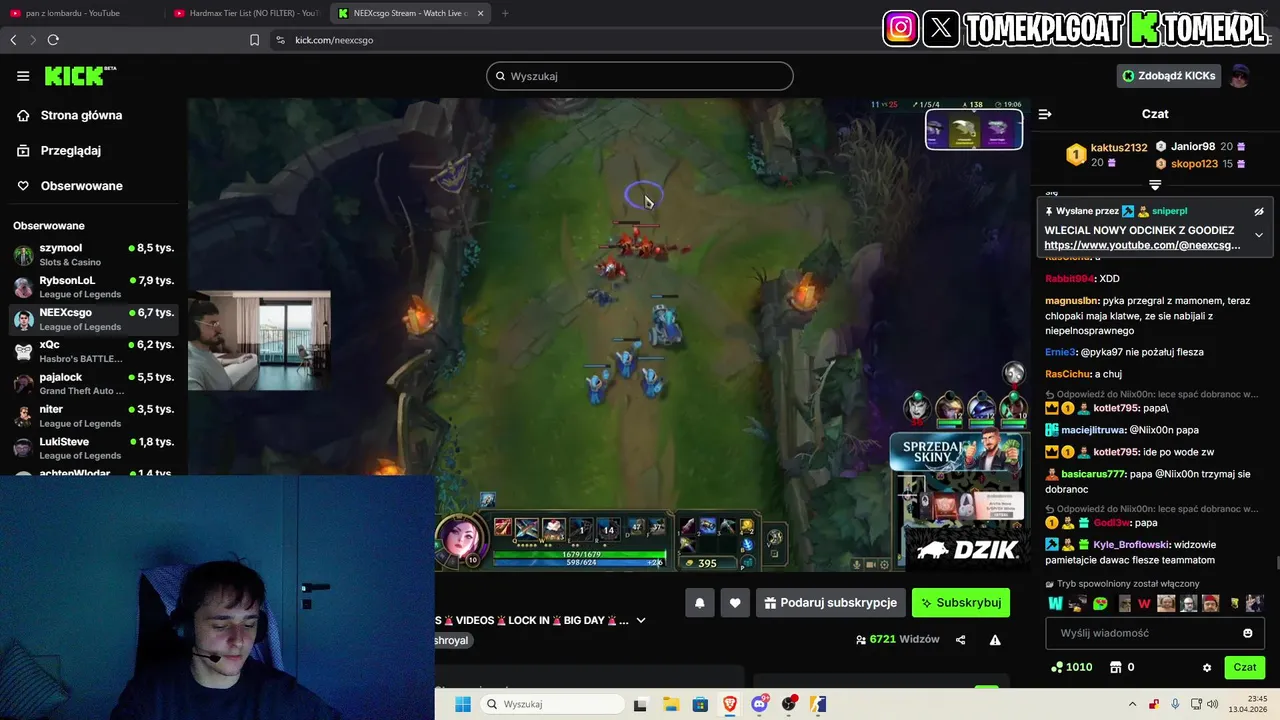Click Janior98 on the gift leaderboard
This screenshot has height=720, width=1280.
point(1192,147)
